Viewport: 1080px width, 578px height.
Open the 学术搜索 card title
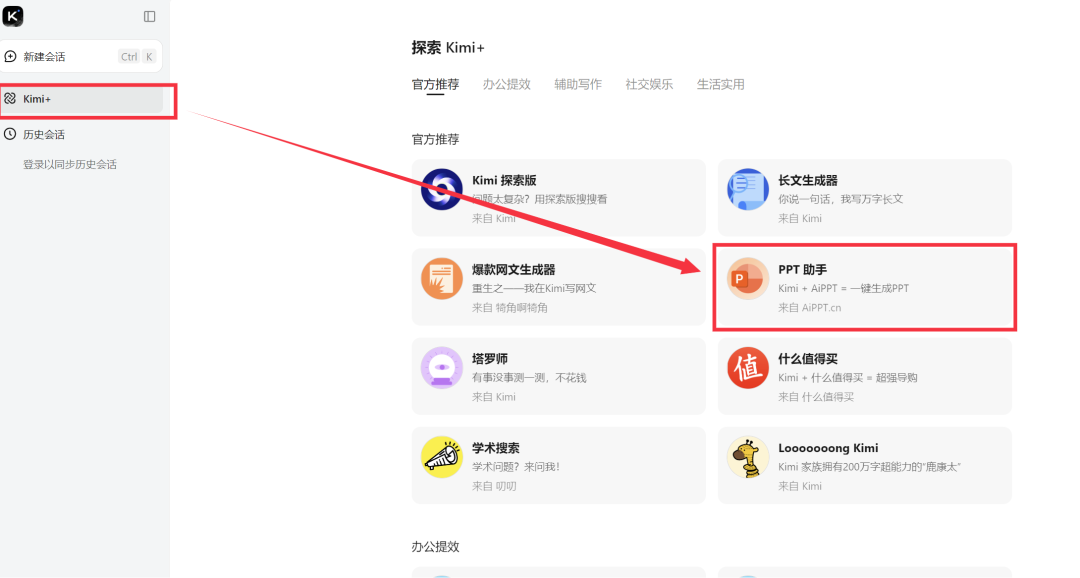point(496,448)
